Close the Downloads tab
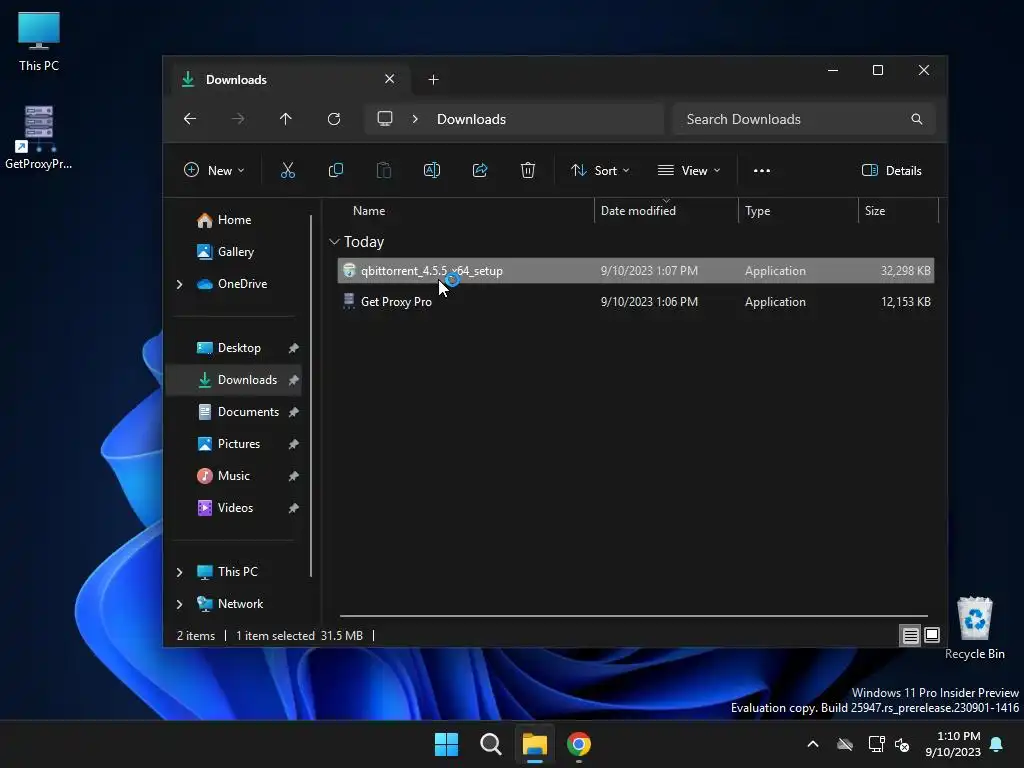Image resolution: width=1024 pixels, height=768 pixels. [389, 79]
